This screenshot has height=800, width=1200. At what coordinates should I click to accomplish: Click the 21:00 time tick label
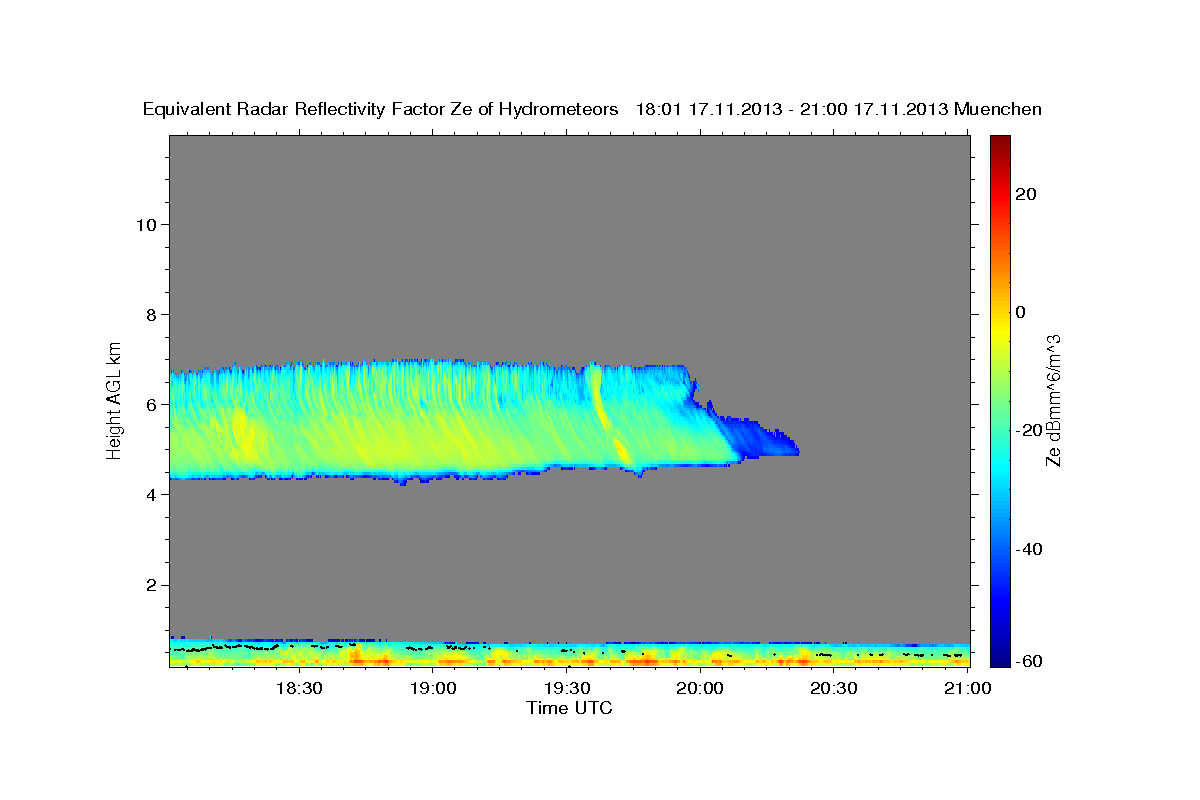point(969,688)
